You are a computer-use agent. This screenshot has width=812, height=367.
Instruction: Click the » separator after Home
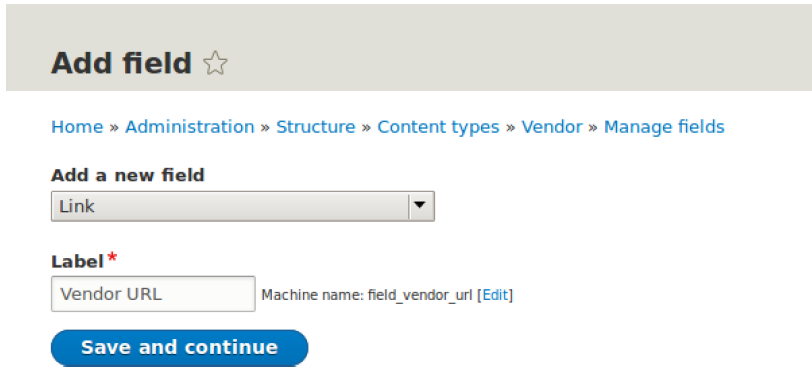coord(114,127)
